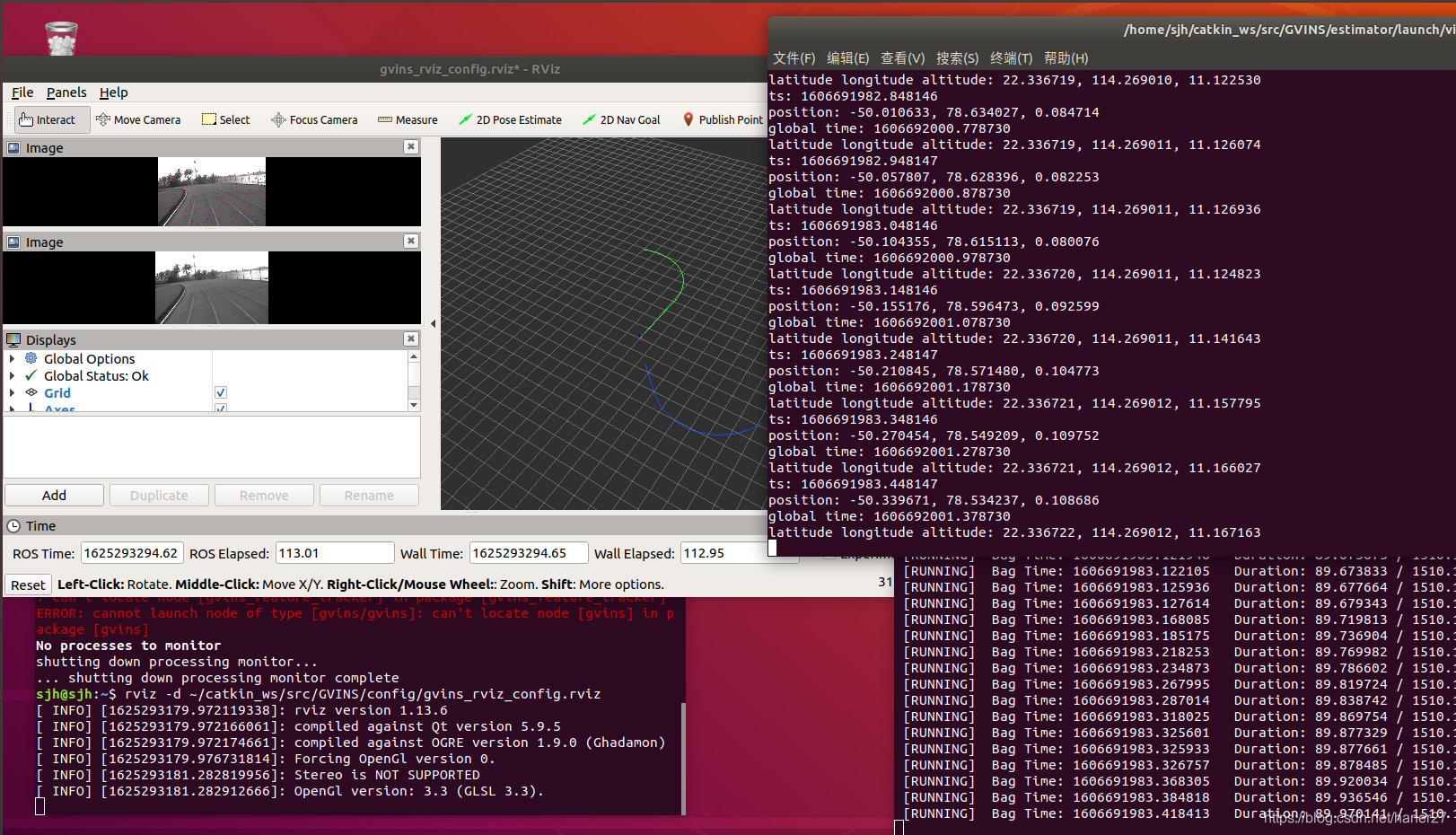
Task: Click the first Image panel icon
Action: pyautogui.click(x=13, y=147)
